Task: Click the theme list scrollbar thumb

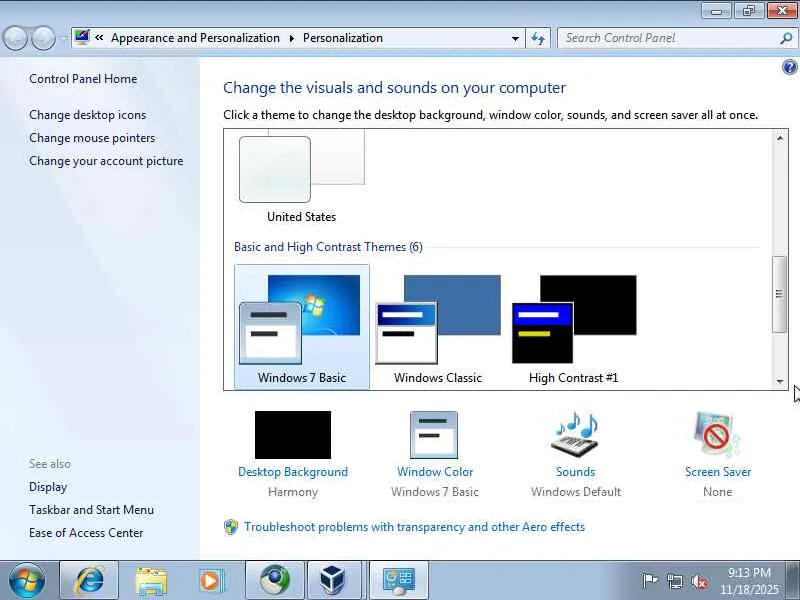Action: [x=779, y=294]
